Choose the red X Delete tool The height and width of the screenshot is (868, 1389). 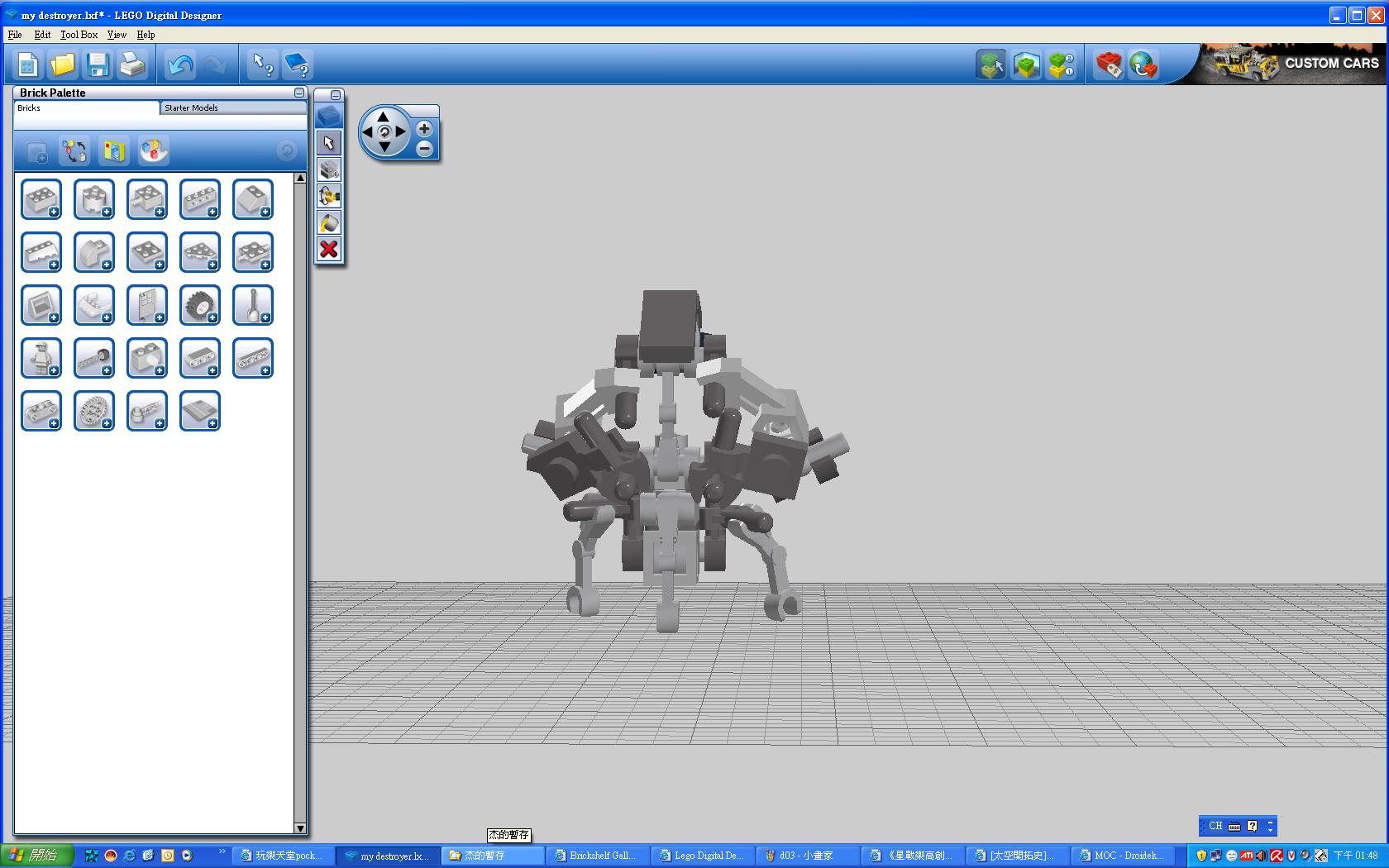click(x=329, y=249)
